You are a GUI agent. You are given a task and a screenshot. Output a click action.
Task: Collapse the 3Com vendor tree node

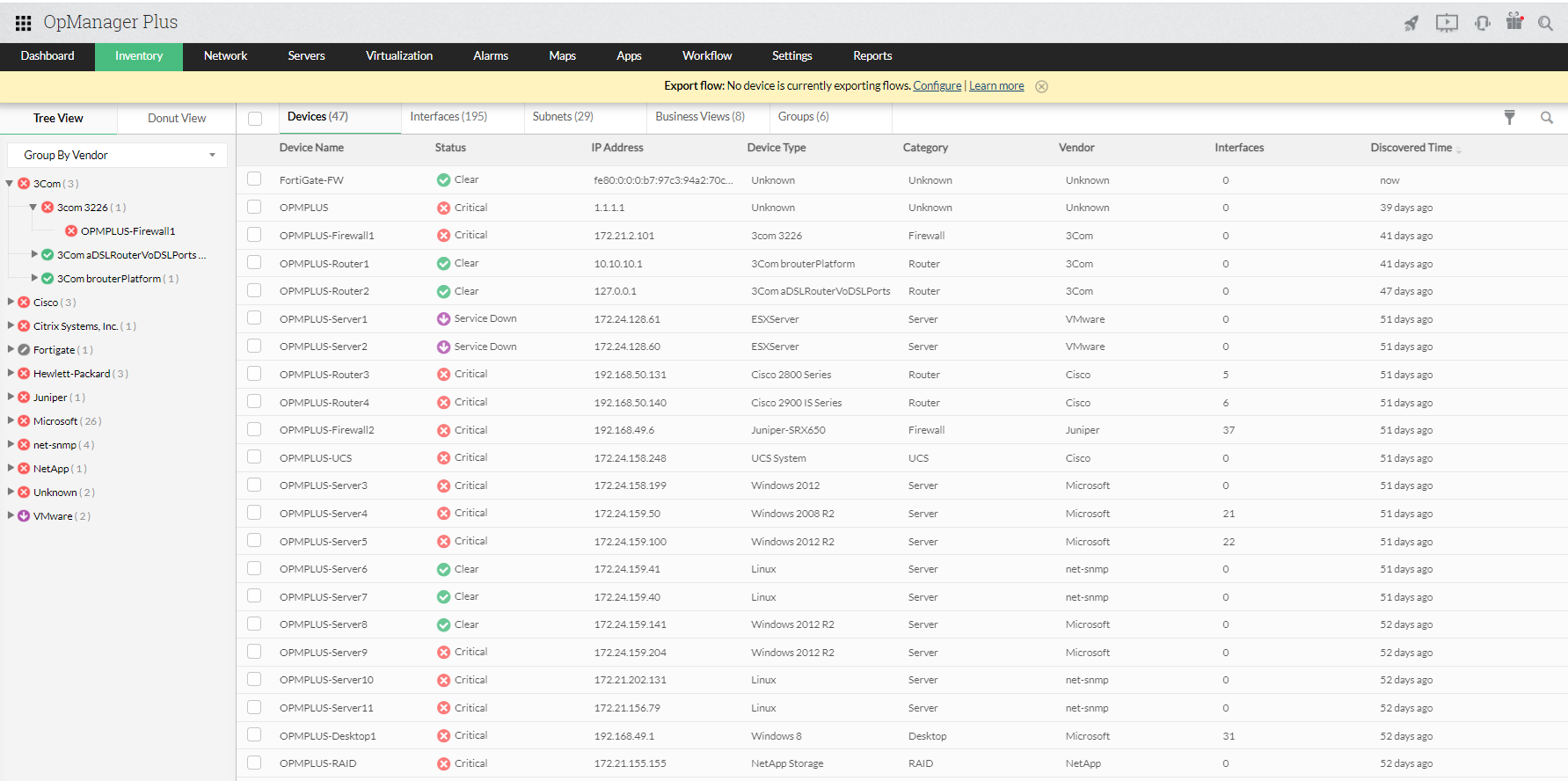point(10,184)
